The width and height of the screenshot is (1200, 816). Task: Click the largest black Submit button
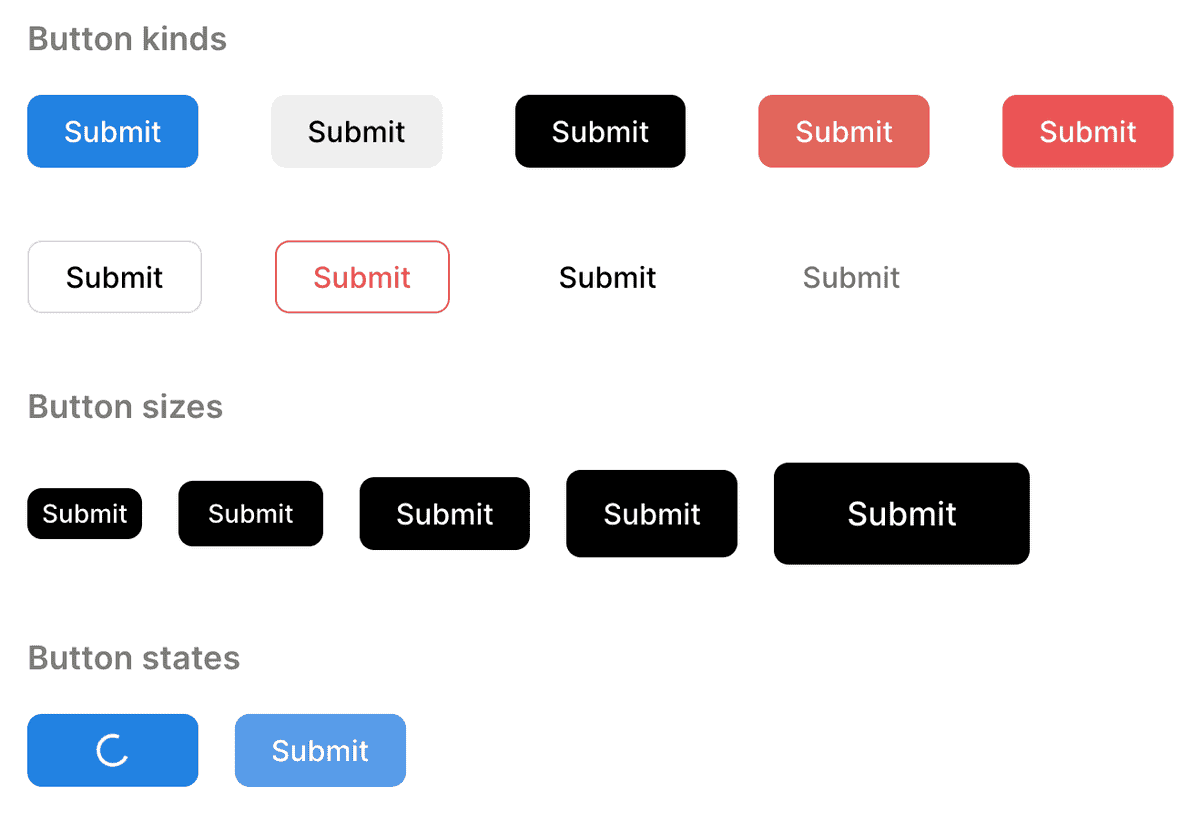point(901,514)
